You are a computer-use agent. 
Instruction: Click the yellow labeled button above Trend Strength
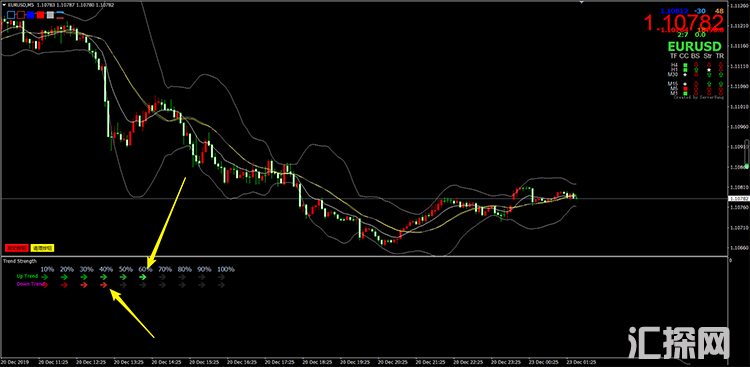43,248
